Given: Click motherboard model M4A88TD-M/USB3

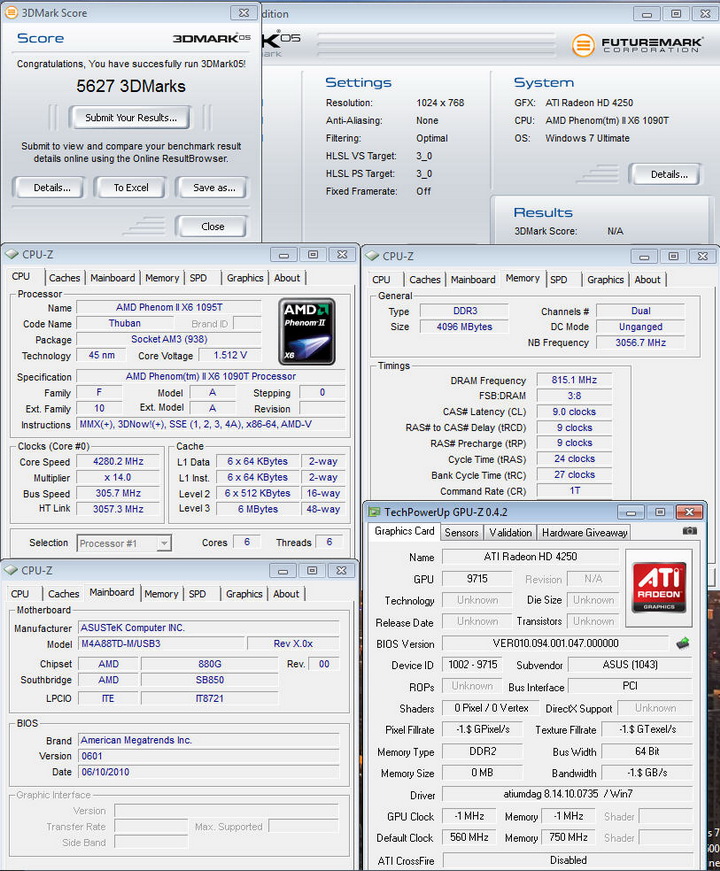Looking at the screenshot, I should [x=161, y=644].
